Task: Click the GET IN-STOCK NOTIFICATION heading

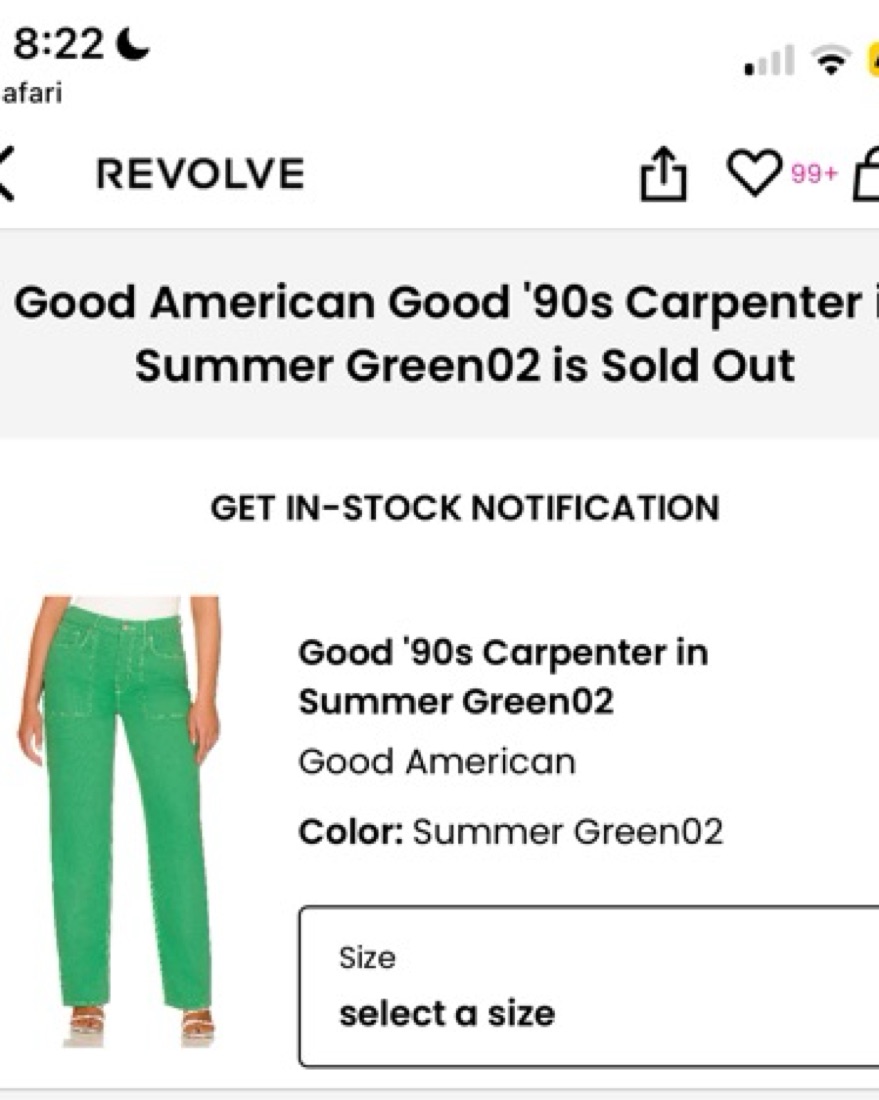Action: 465,508
